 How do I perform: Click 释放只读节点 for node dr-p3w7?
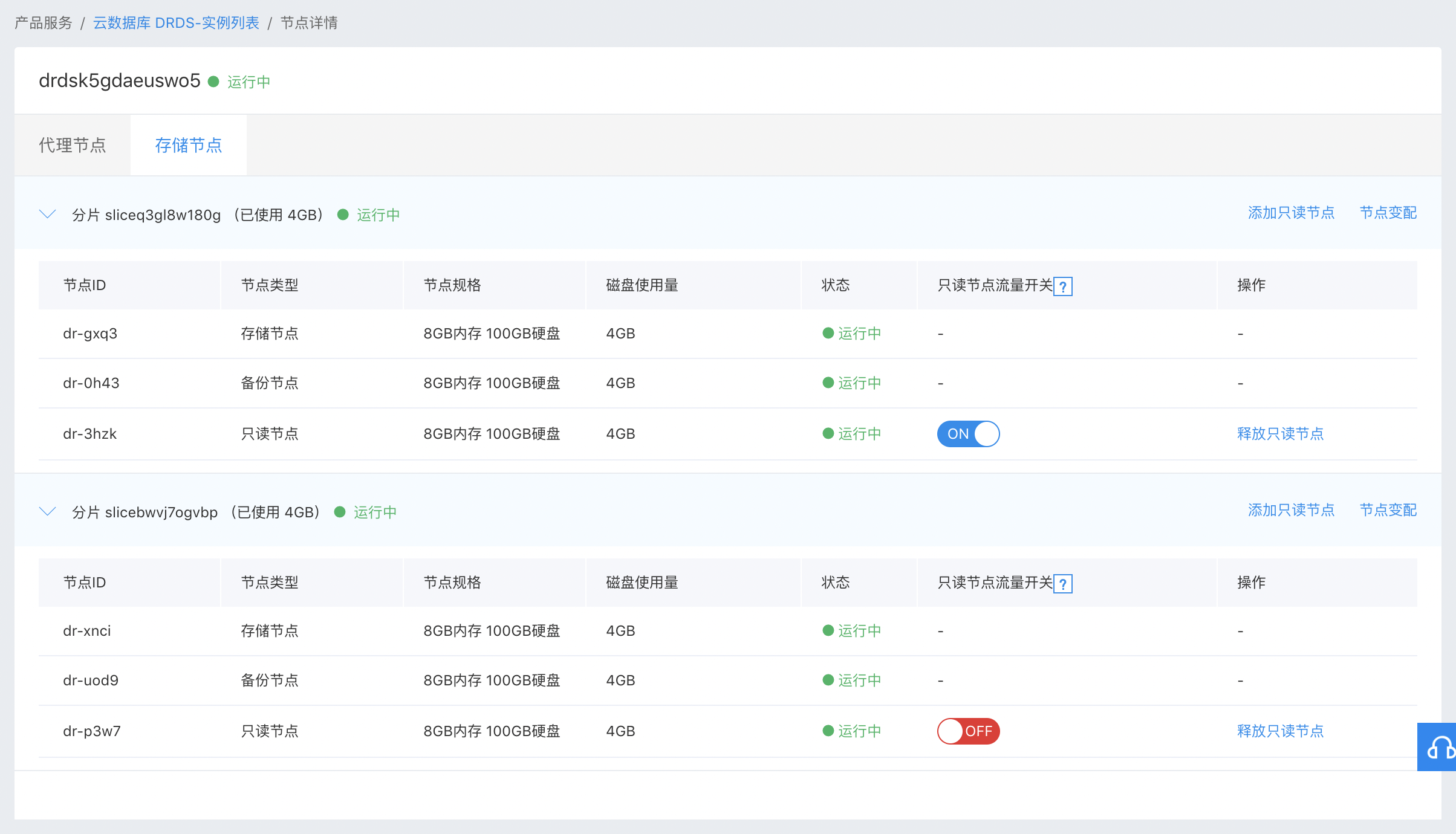1280,731
